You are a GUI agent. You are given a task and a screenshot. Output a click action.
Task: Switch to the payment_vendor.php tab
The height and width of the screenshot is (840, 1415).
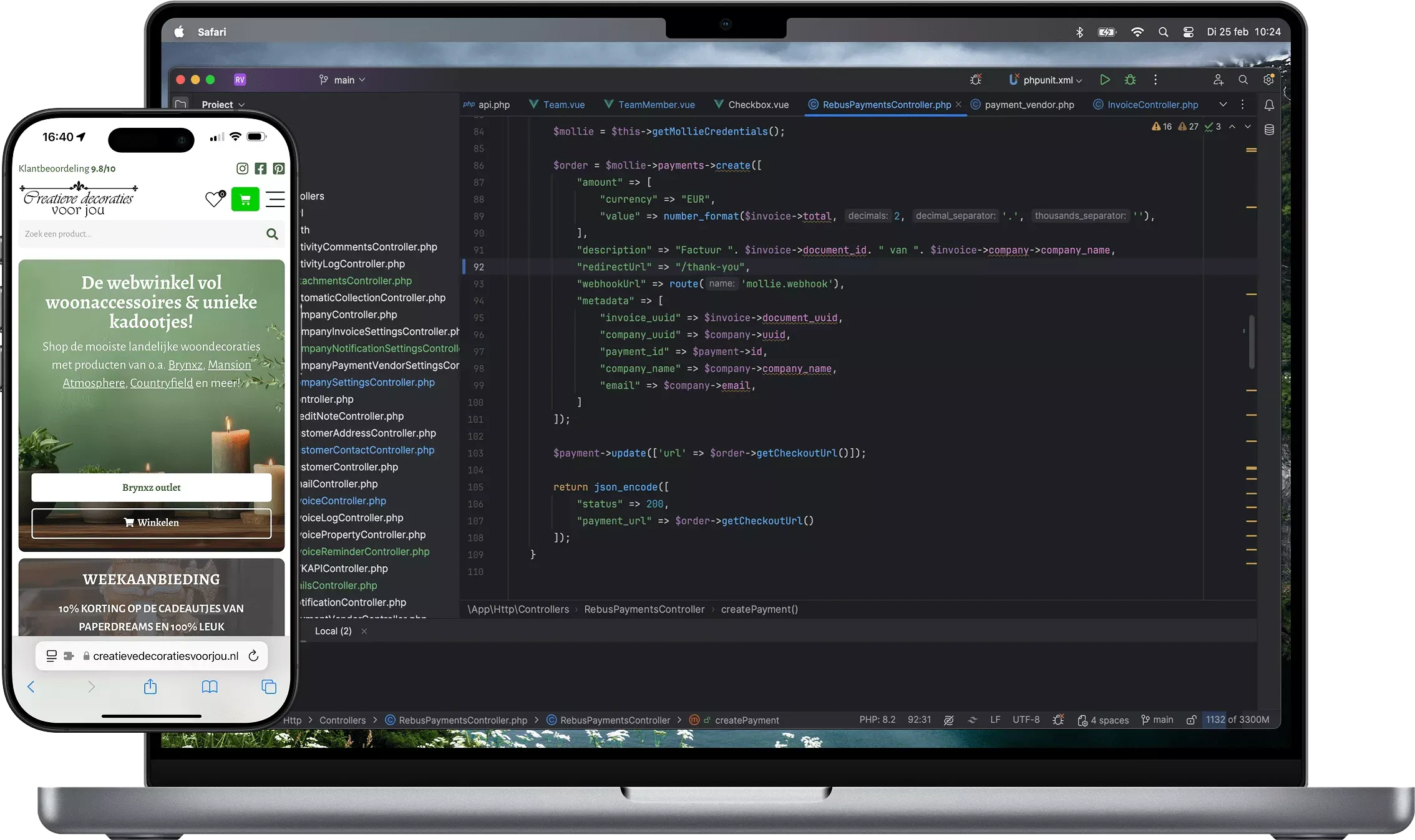(x=1023, y=105)
